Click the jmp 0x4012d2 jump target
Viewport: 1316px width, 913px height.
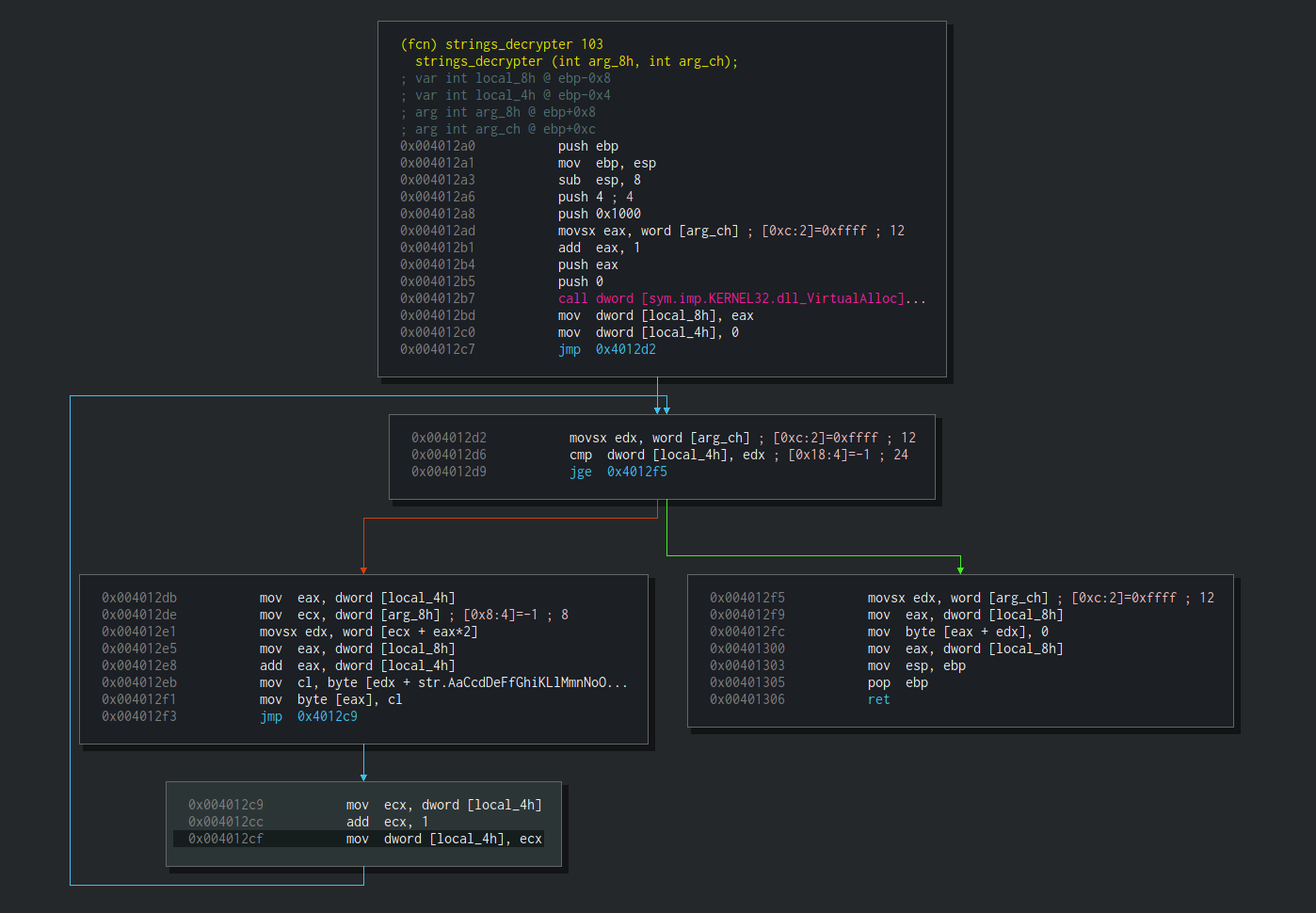(x=625, y=349)
